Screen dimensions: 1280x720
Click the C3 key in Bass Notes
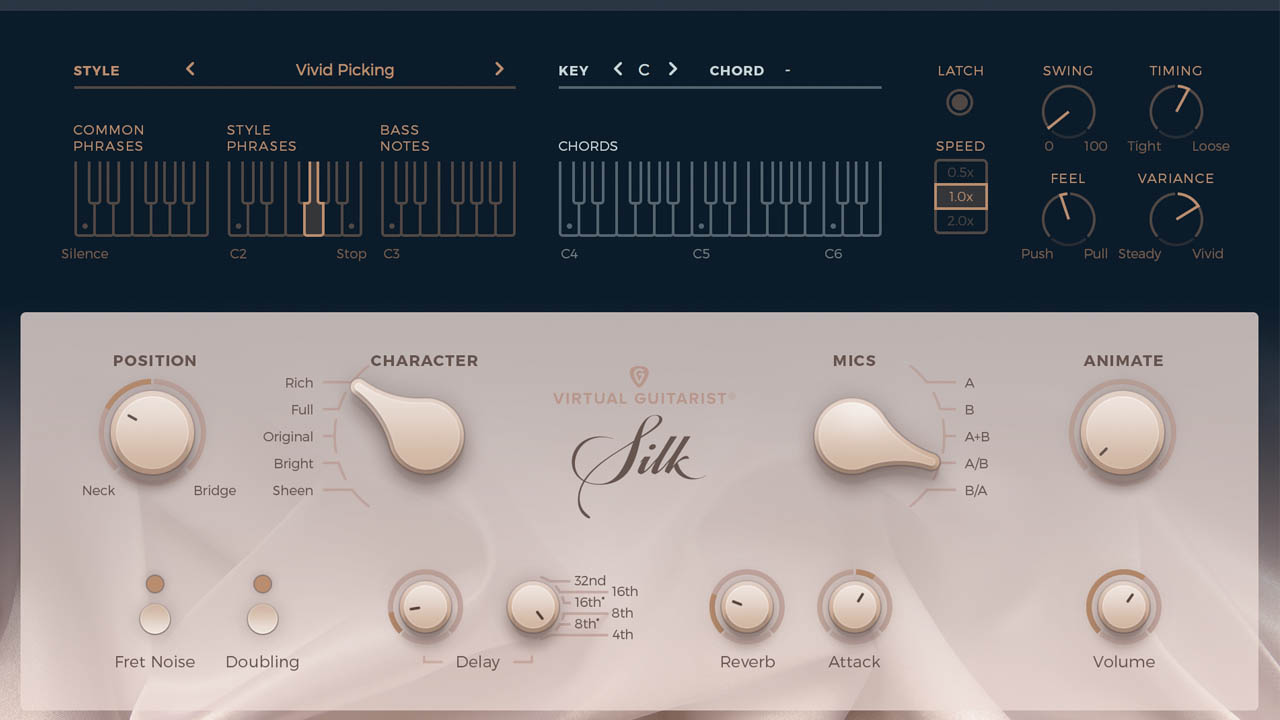pos(391,222)
